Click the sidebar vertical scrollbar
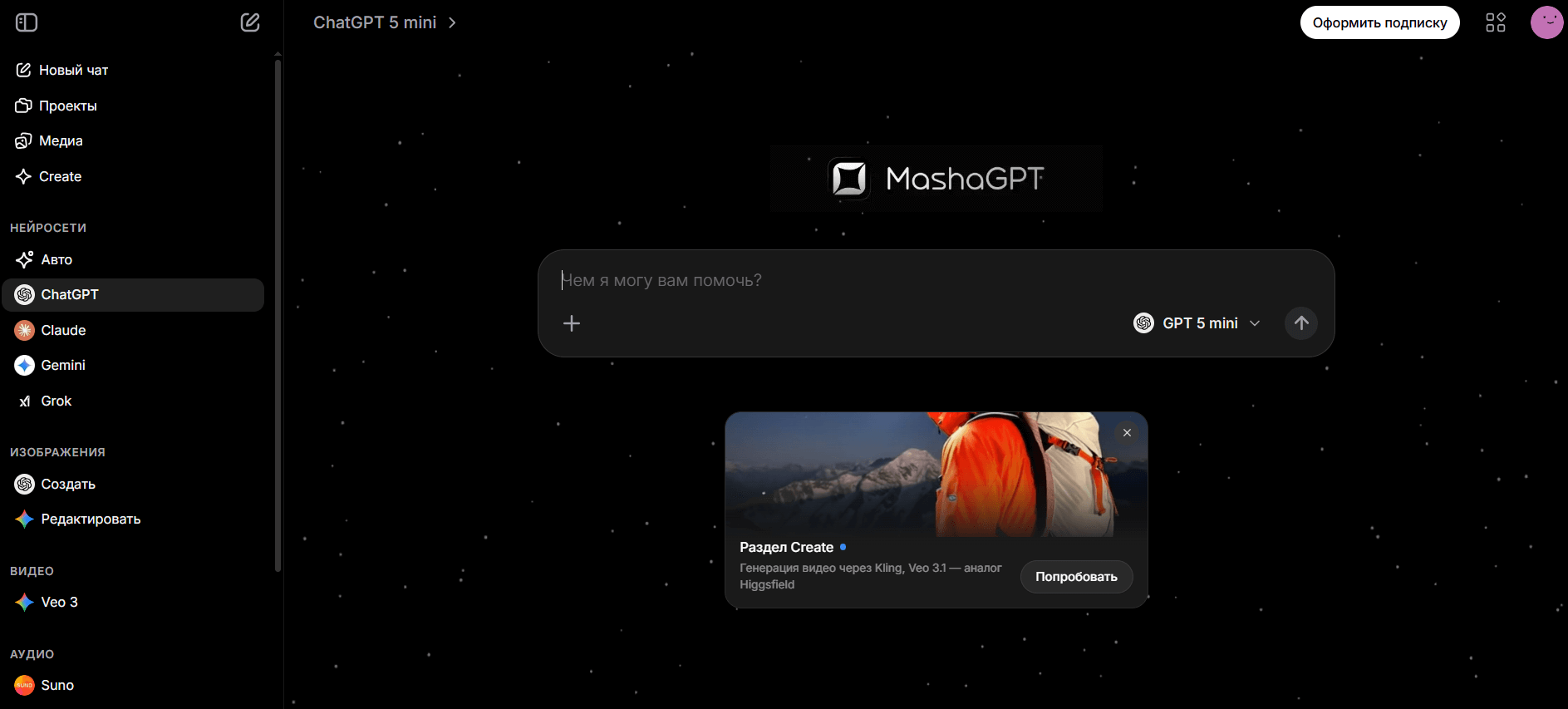1568x709 pixels. point(278,316)
